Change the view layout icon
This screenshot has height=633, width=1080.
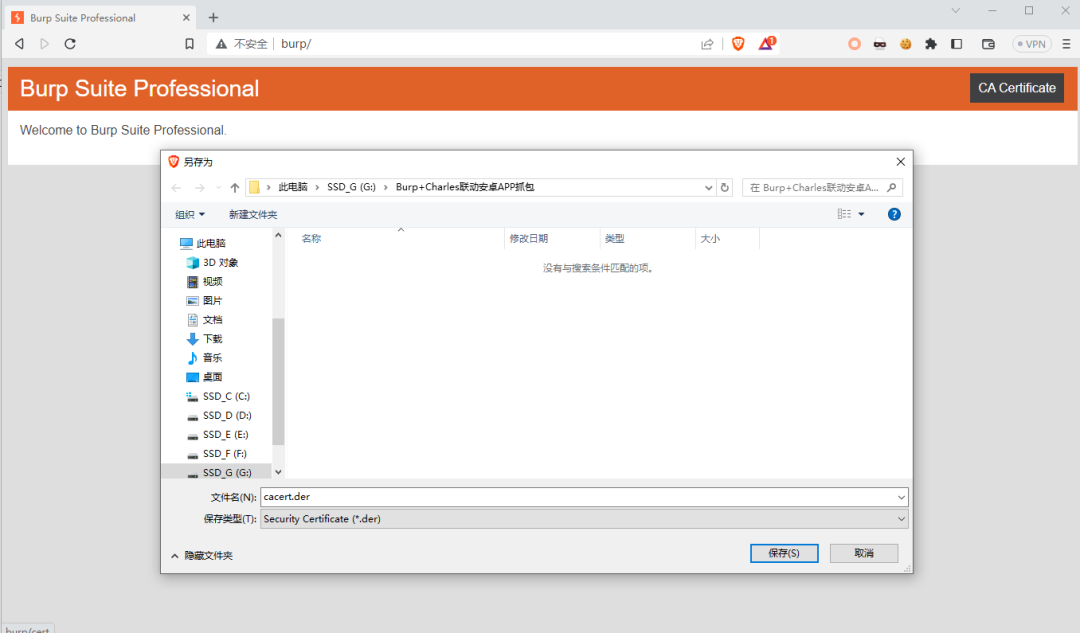844,214
